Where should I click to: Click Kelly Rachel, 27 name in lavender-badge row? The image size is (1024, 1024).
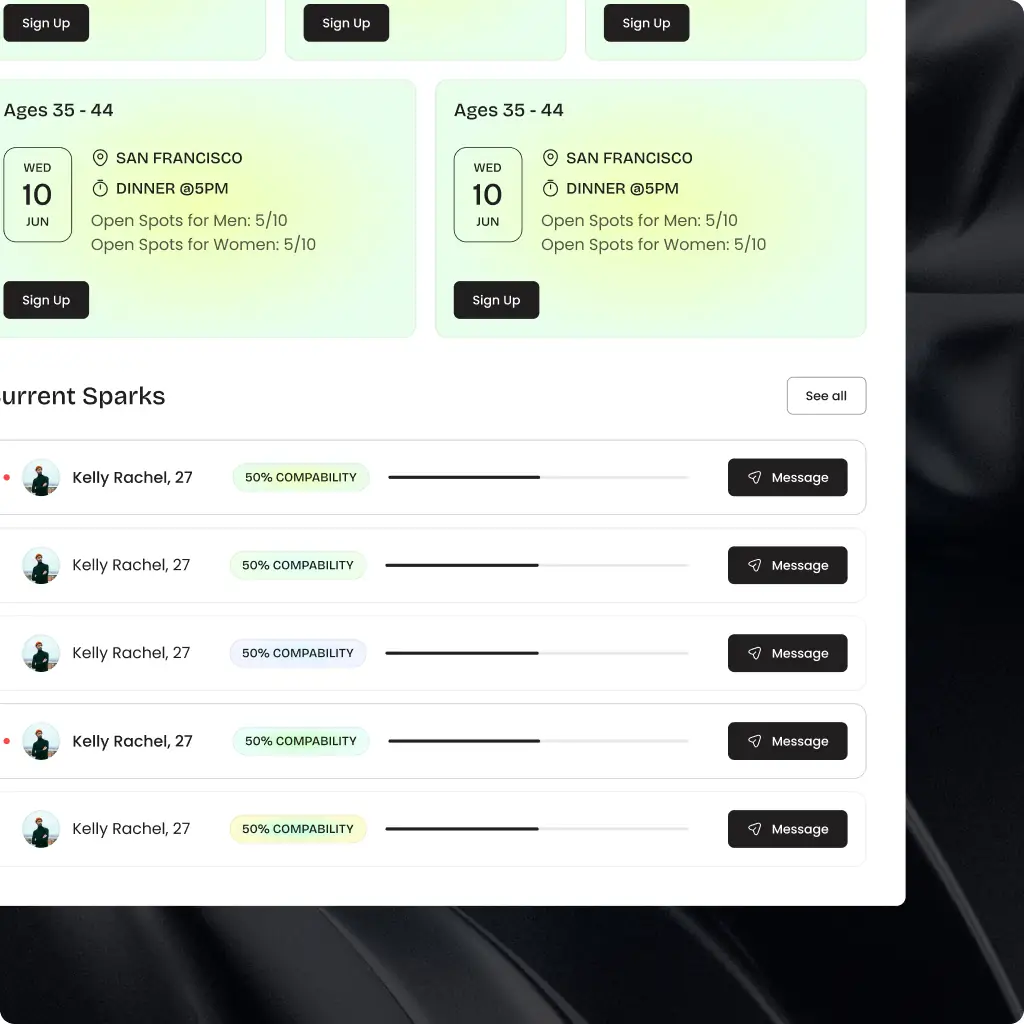pyautogui.click(x=131, y=653)
